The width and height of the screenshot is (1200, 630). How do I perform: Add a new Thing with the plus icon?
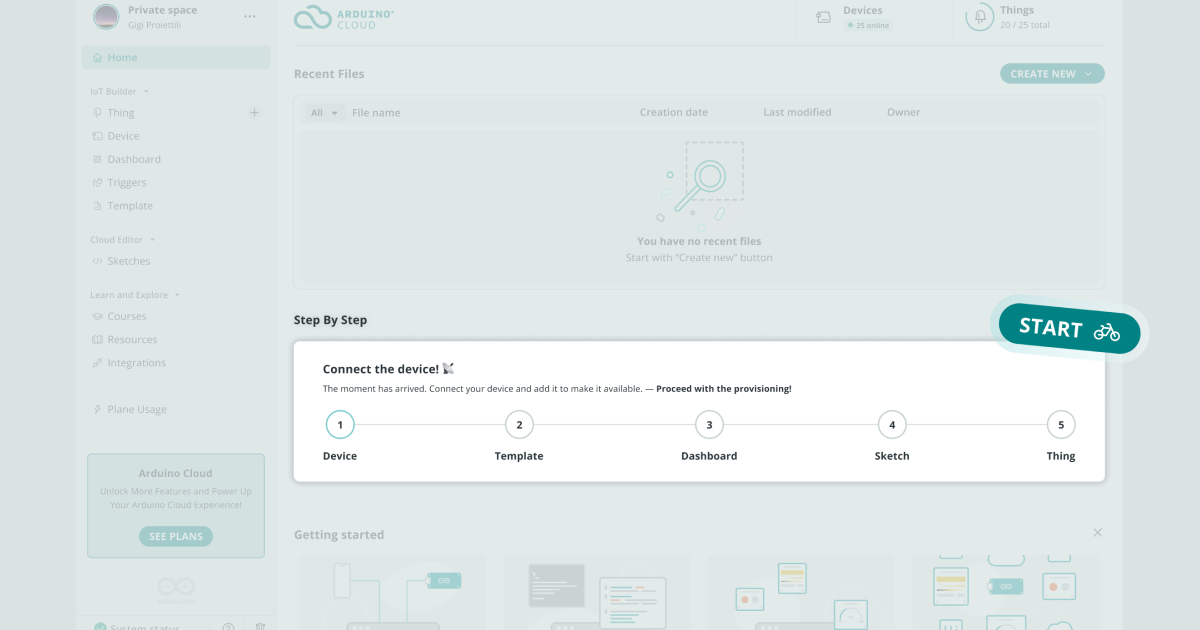(254, 113)
